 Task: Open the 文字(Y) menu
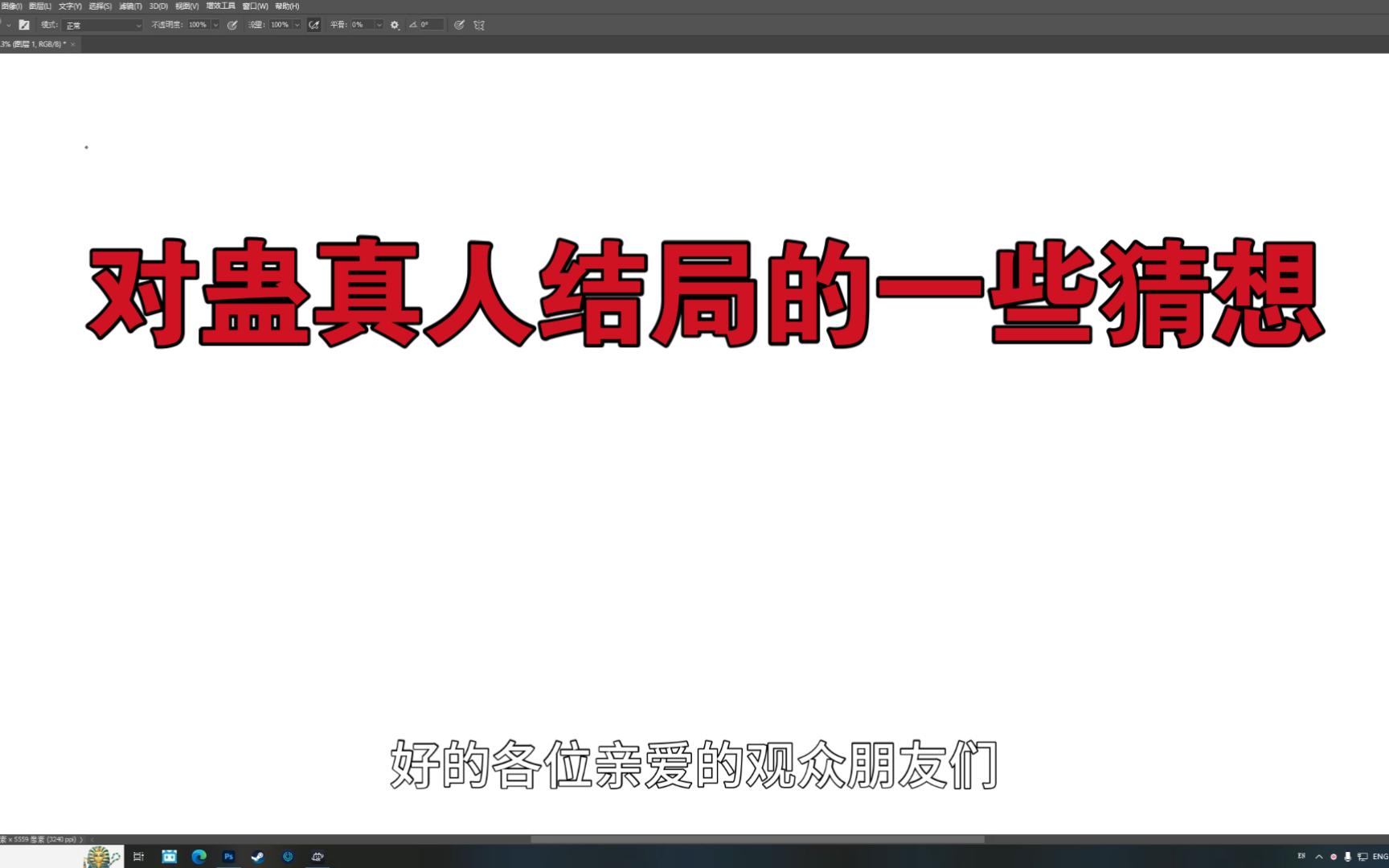click(70, 6)
